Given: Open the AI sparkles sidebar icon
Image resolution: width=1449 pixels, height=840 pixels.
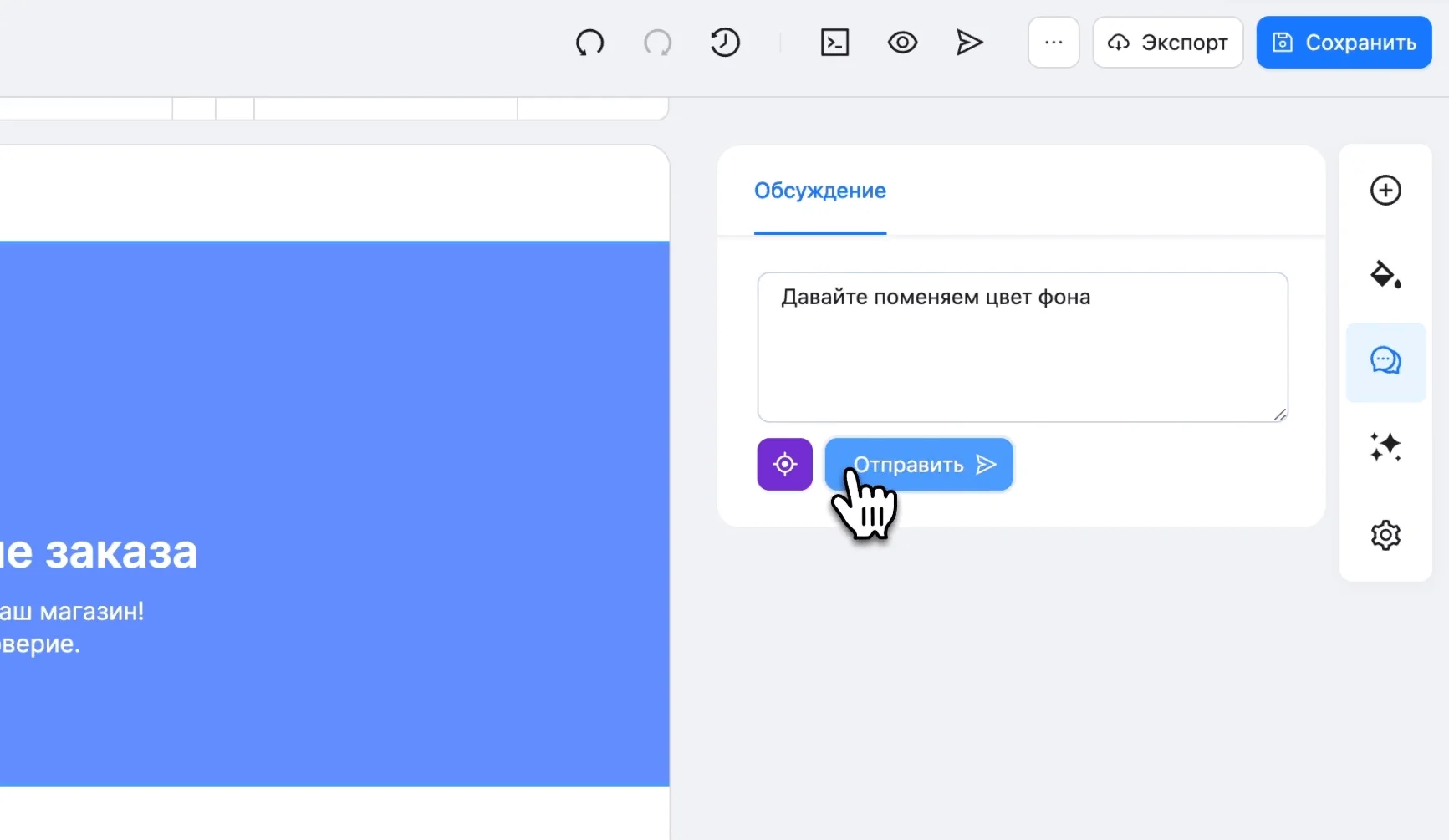Looking at the screenshot, I should [1385, 447].
